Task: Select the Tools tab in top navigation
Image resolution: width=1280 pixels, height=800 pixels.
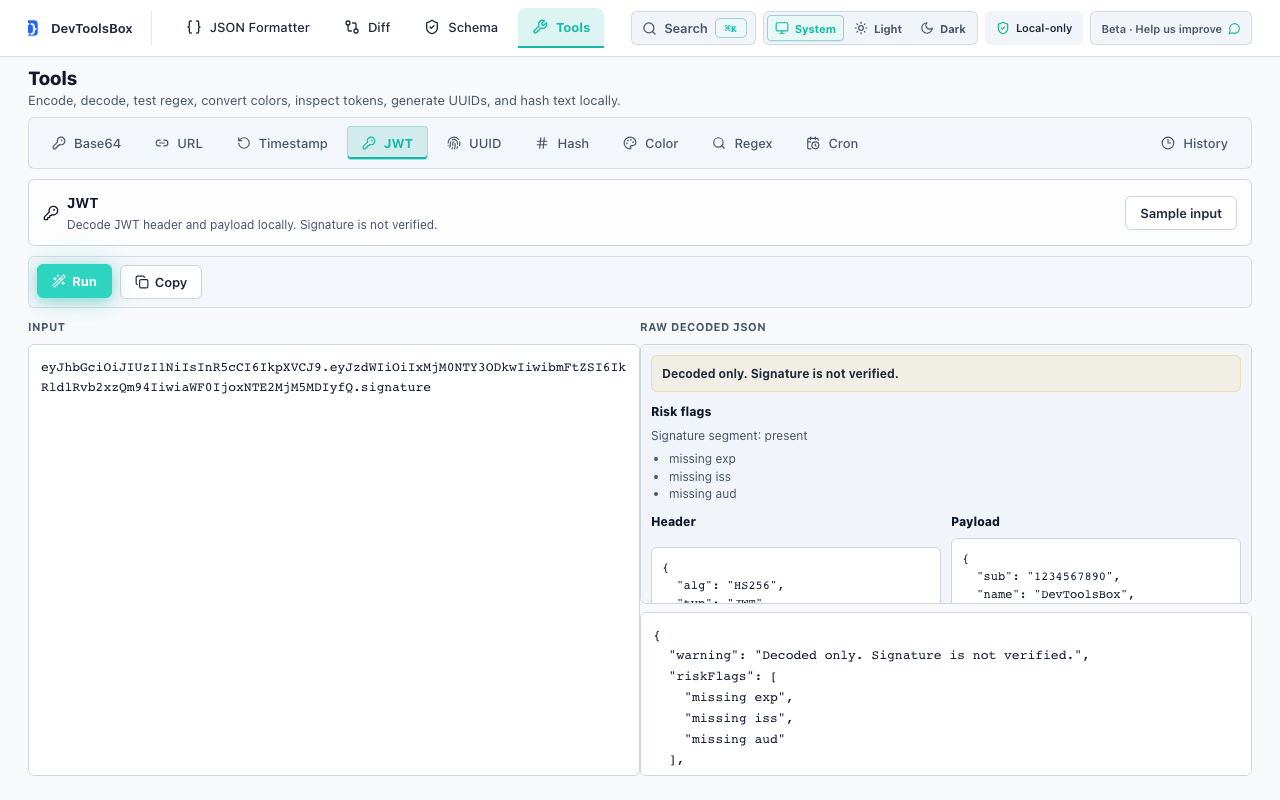Action: [x=561, y=28]
